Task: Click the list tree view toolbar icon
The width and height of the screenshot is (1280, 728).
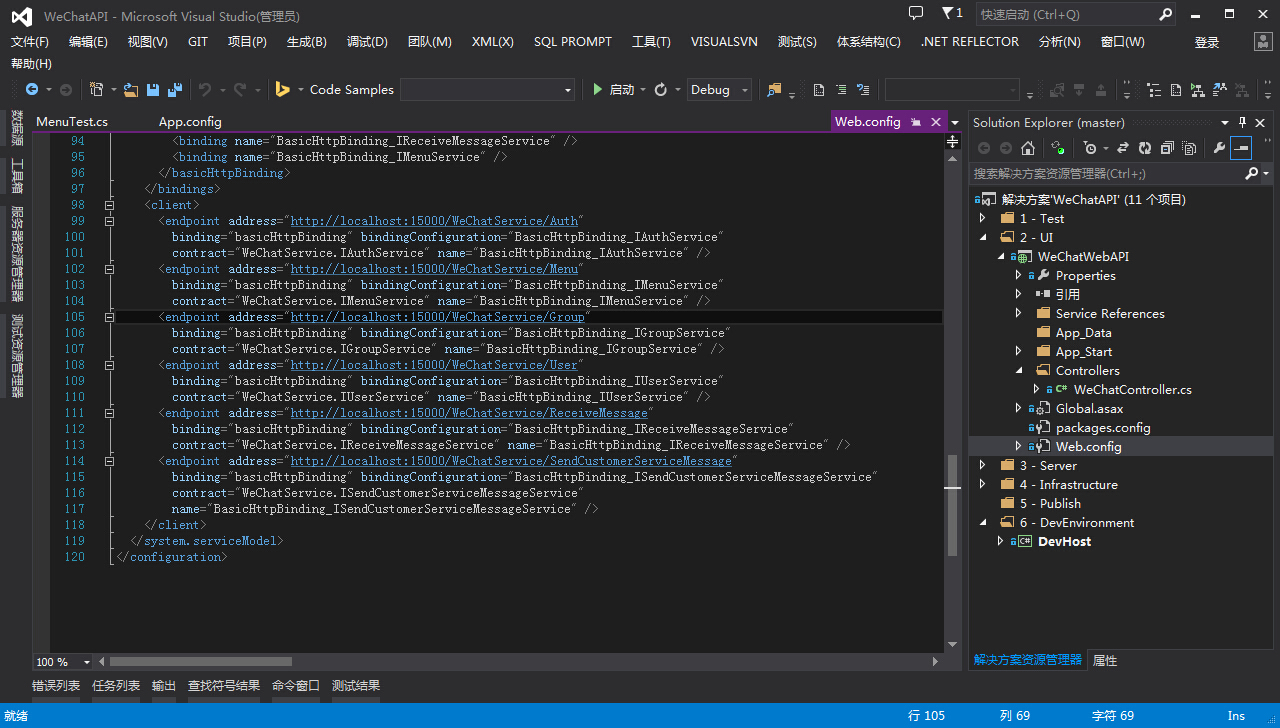Action: (x=1153, y=89)
